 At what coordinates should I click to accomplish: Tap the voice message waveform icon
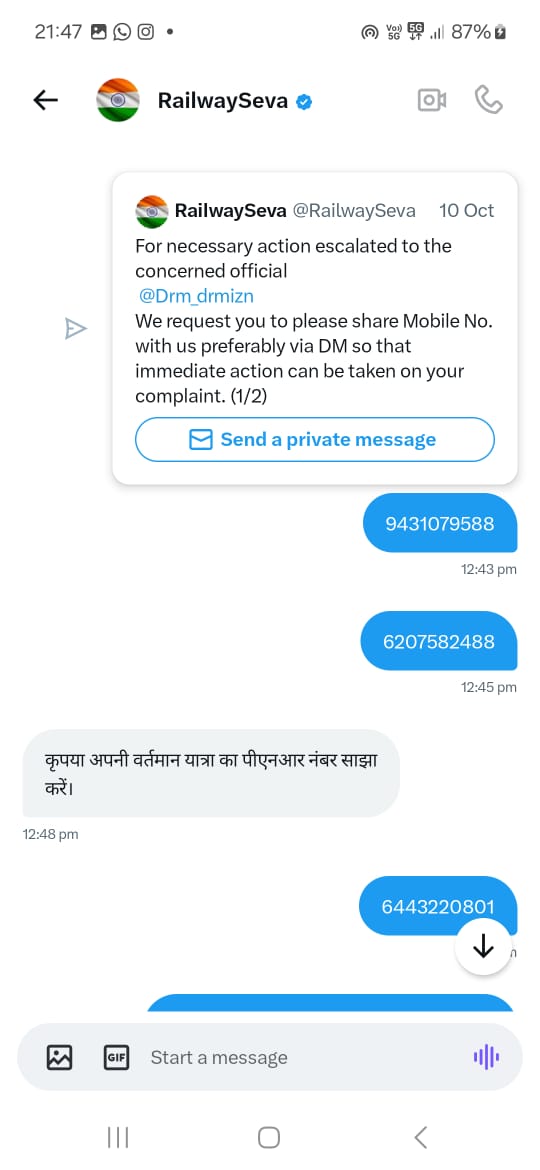coord(486,1057)
